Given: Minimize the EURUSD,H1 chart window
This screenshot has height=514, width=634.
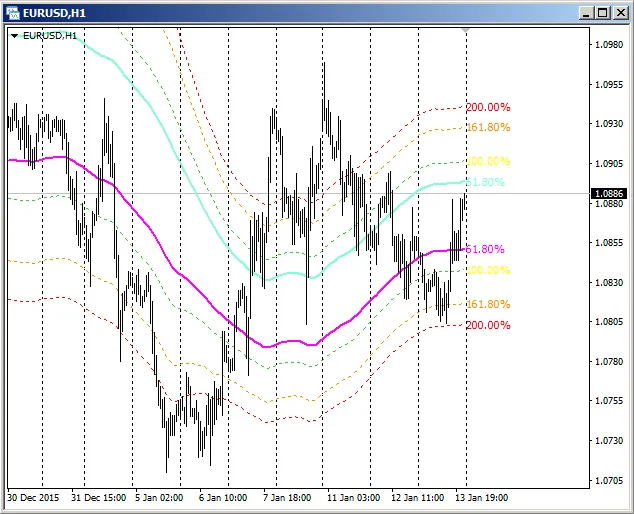Looking at the screenshot, I should pos(584,12).
